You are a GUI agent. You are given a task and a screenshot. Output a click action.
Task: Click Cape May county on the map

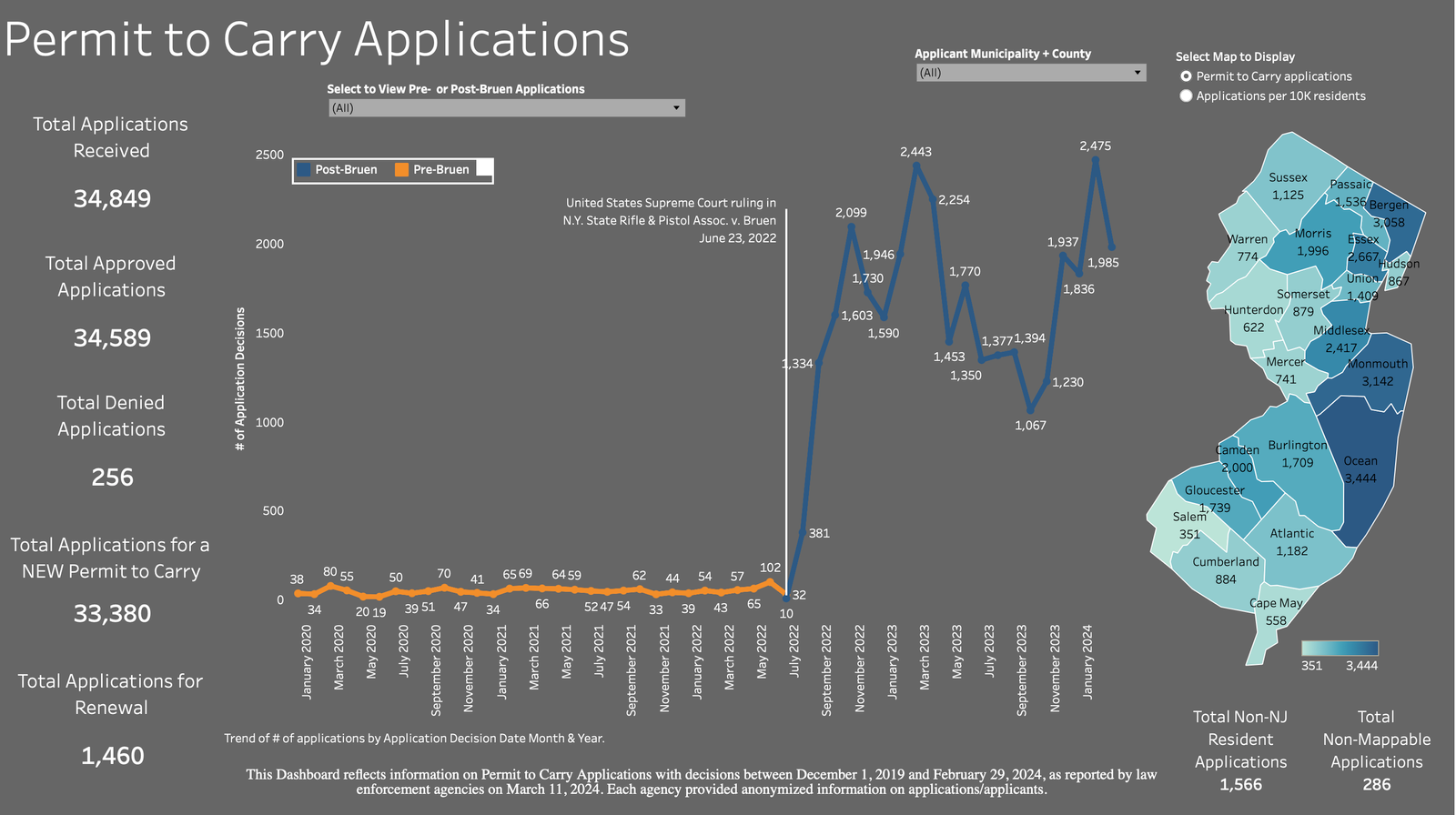(x=1275, y=611)
